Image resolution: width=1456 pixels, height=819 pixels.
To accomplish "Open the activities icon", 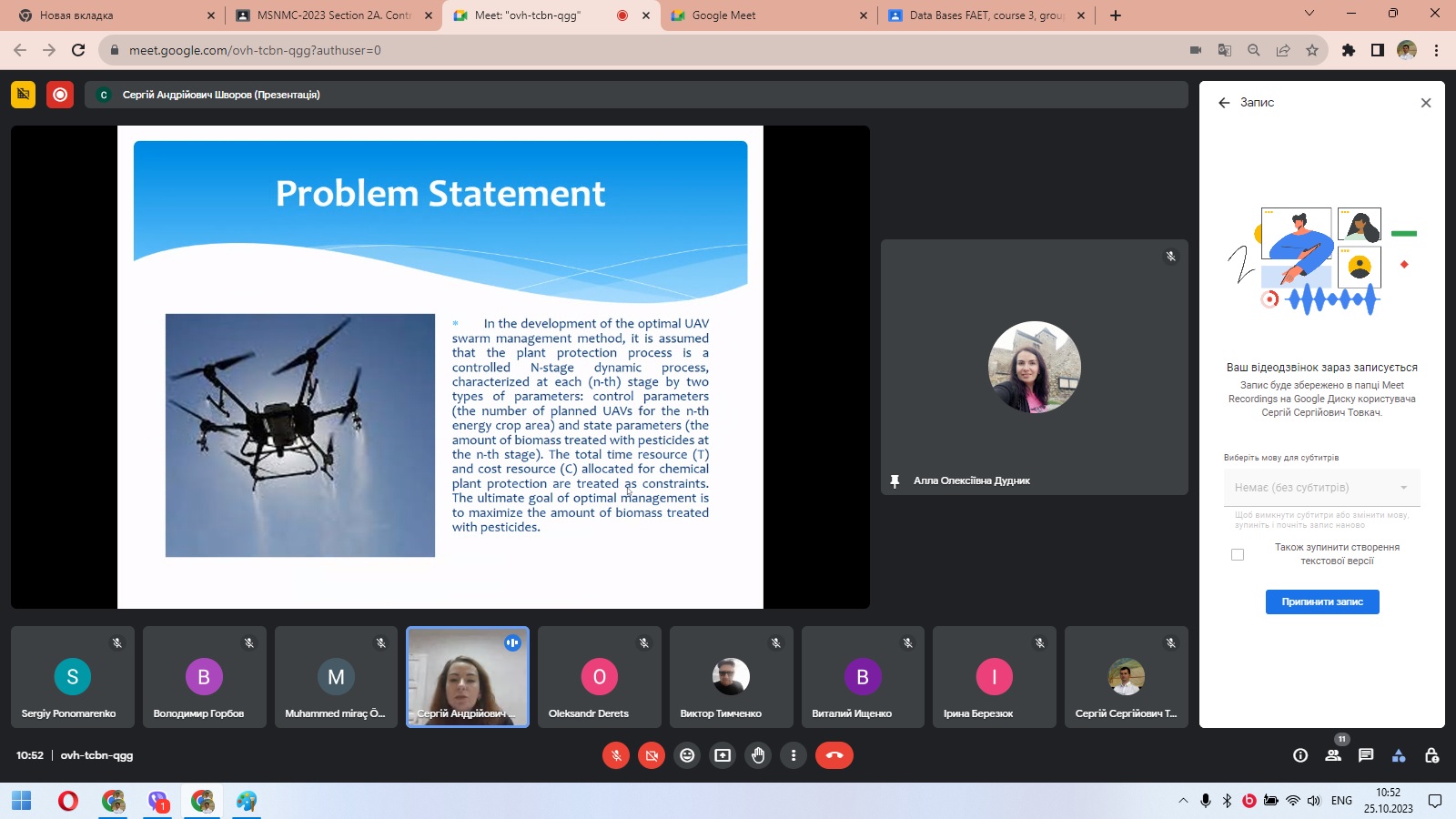I will pos(1399,755).
